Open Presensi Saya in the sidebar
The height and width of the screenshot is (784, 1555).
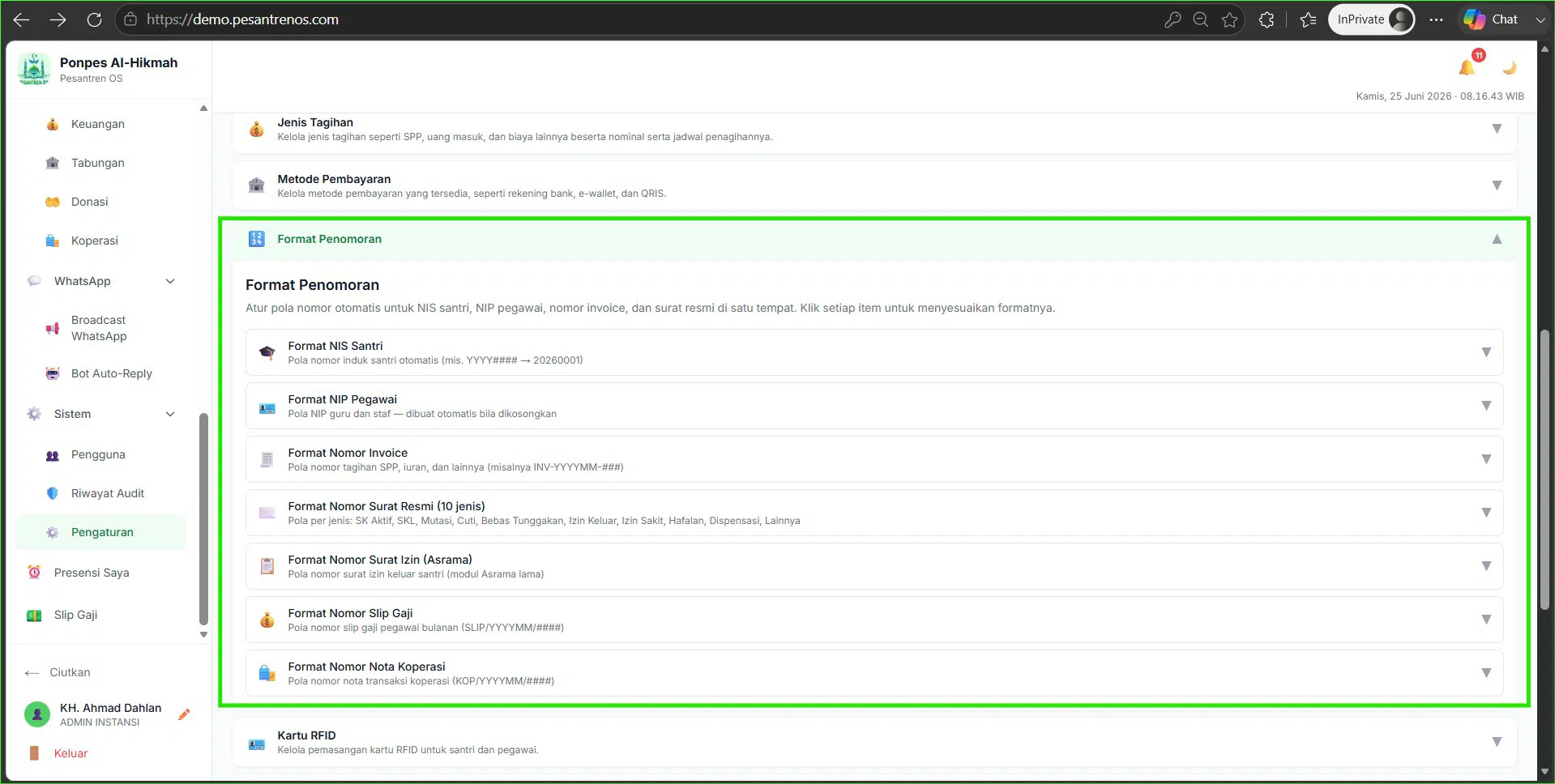pos(92,573)
